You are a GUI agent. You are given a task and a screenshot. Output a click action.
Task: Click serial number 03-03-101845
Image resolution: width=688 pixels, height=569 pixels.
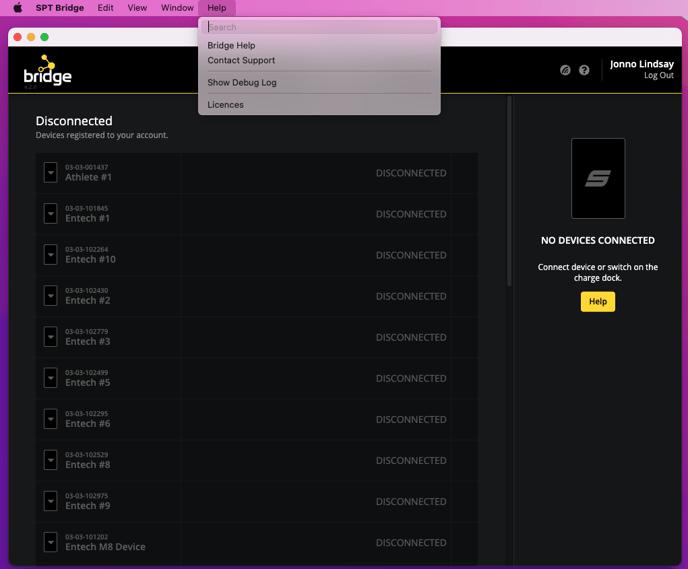click(x=86, y=208)
